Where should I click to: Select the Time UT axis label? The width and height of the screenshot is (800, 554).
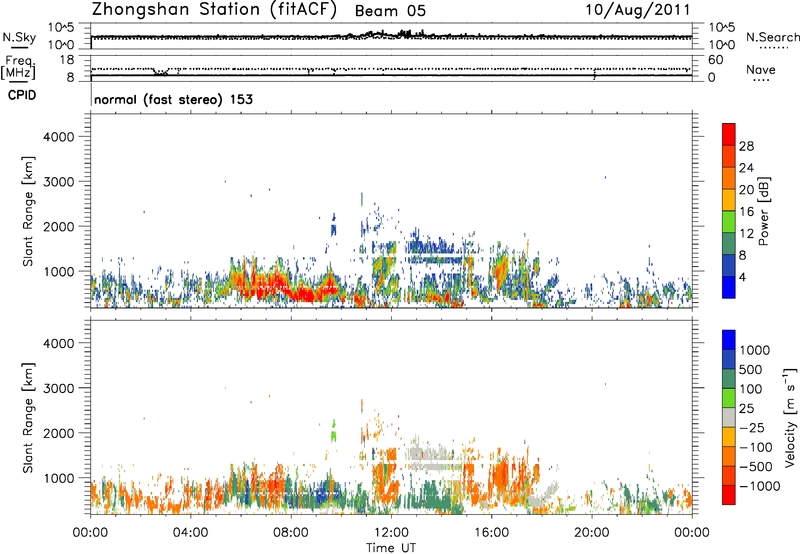pyautogui.click(x=391, y=548)
